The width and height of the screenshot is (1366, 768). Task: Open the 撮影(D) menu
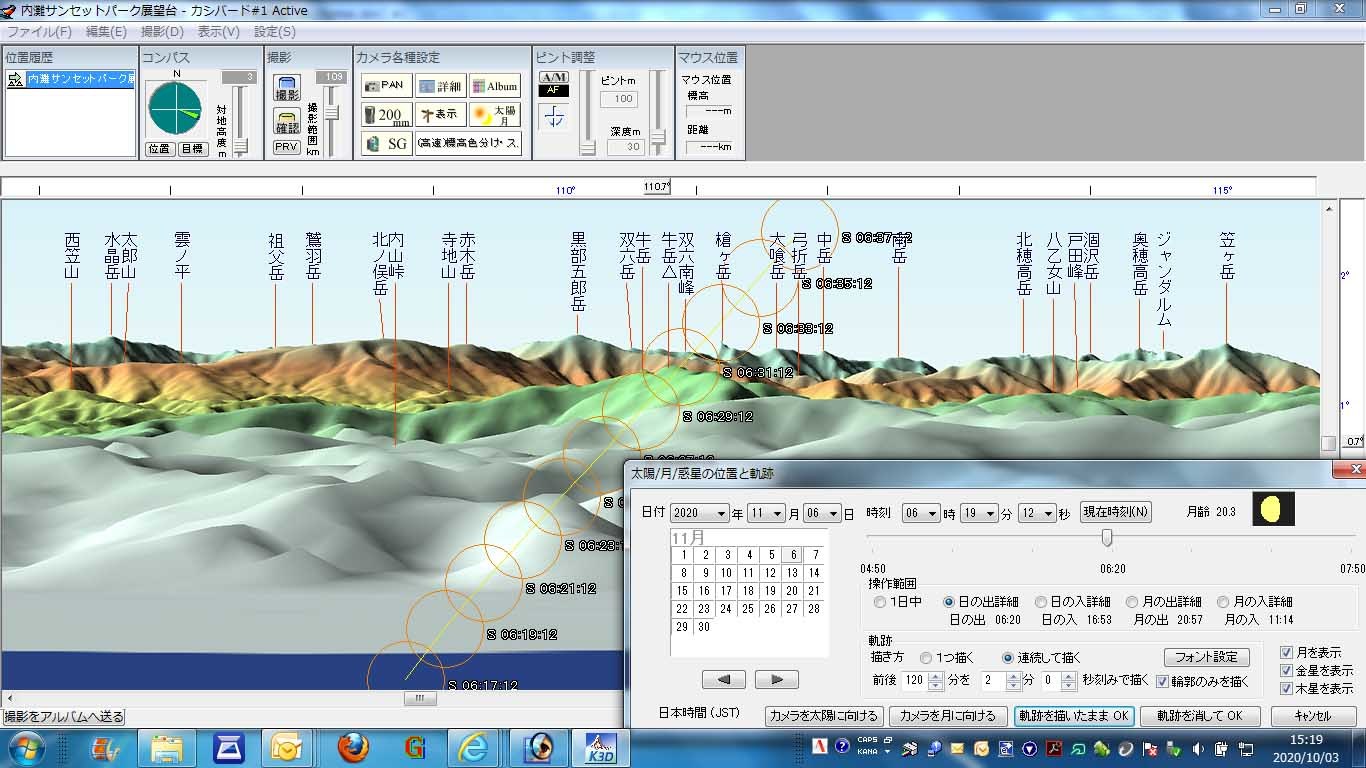(162, 31)
